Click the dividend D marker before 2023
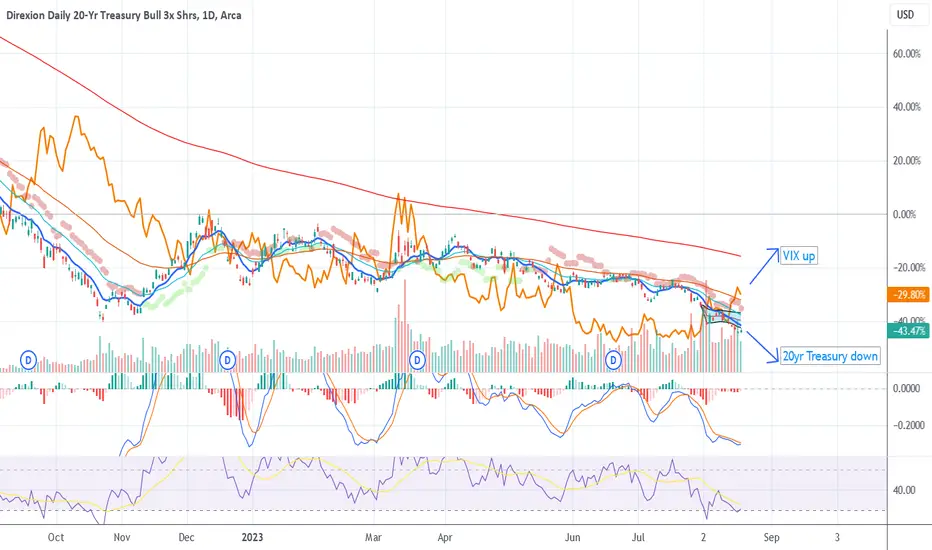The width and height of the screenshot is (932, 550). point(227,360)
